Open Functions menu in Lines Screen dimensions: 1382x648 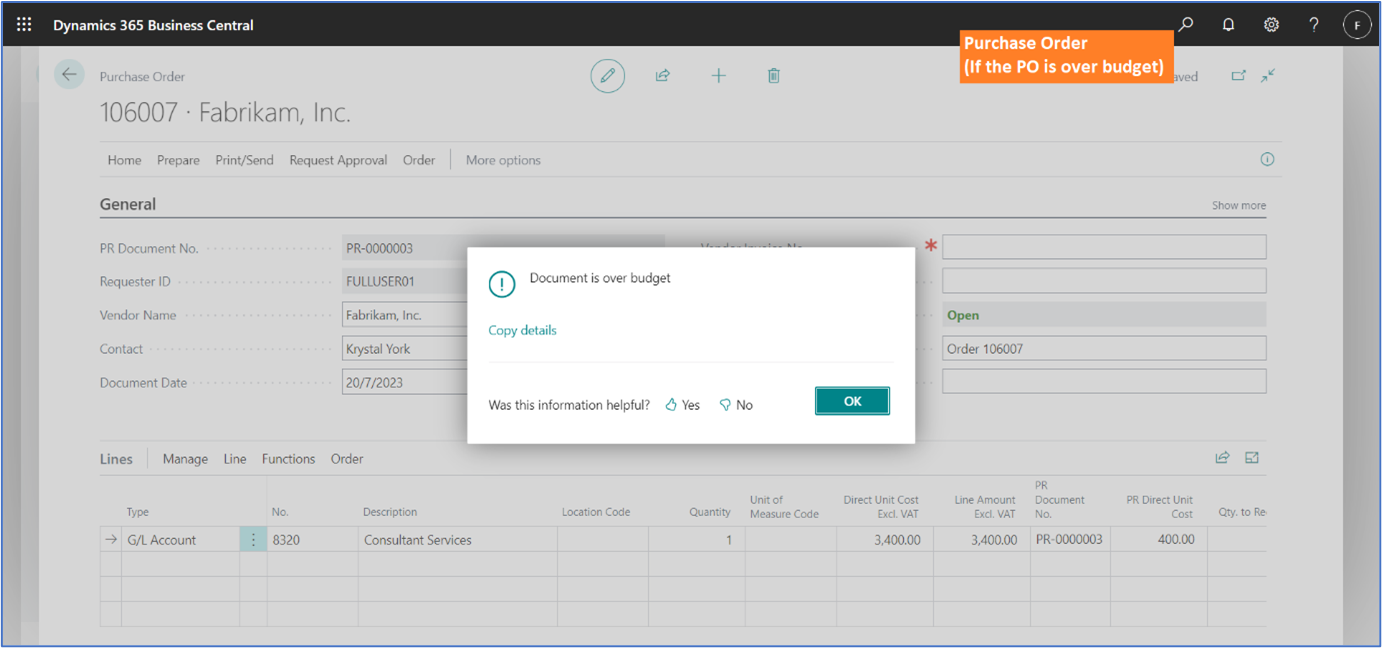click(x=288, y=459)
